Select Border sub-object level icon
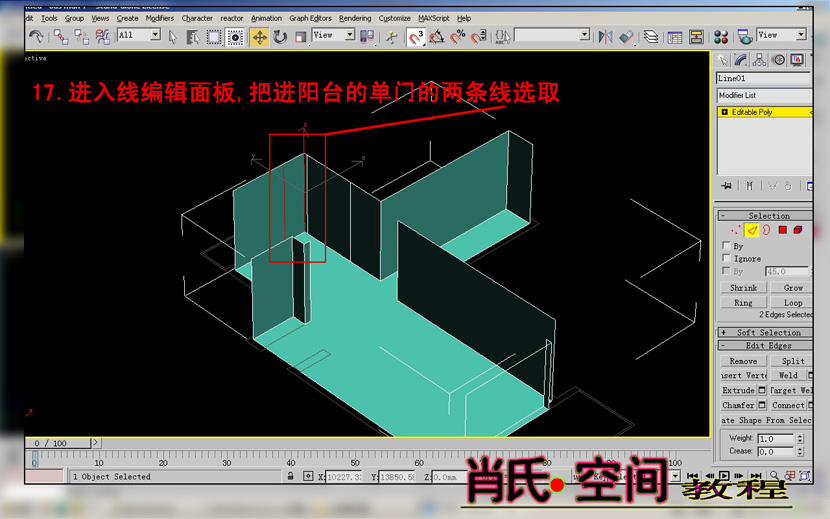Image resolution: width=830 pixels, height=519 pixels. pos(766,230)
